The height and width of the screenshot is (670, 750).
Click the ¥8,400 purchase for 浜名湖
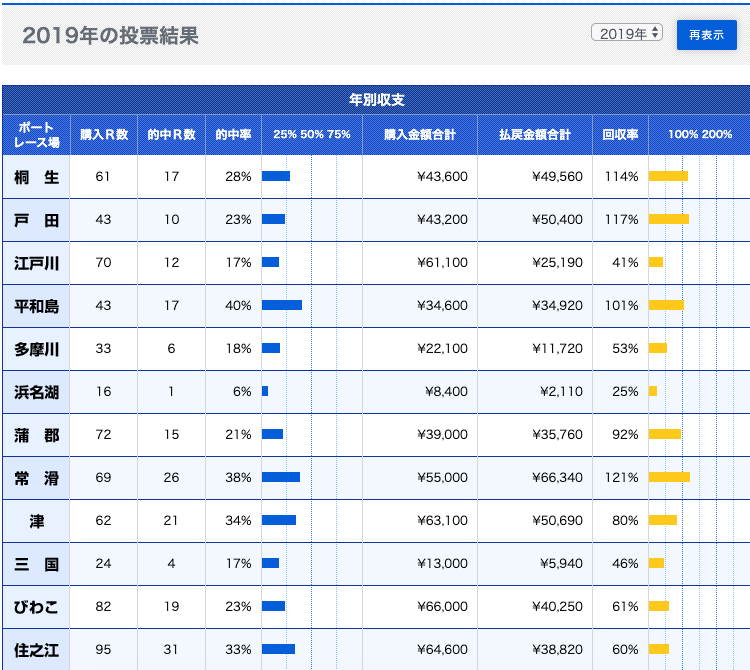coord(446,392)
